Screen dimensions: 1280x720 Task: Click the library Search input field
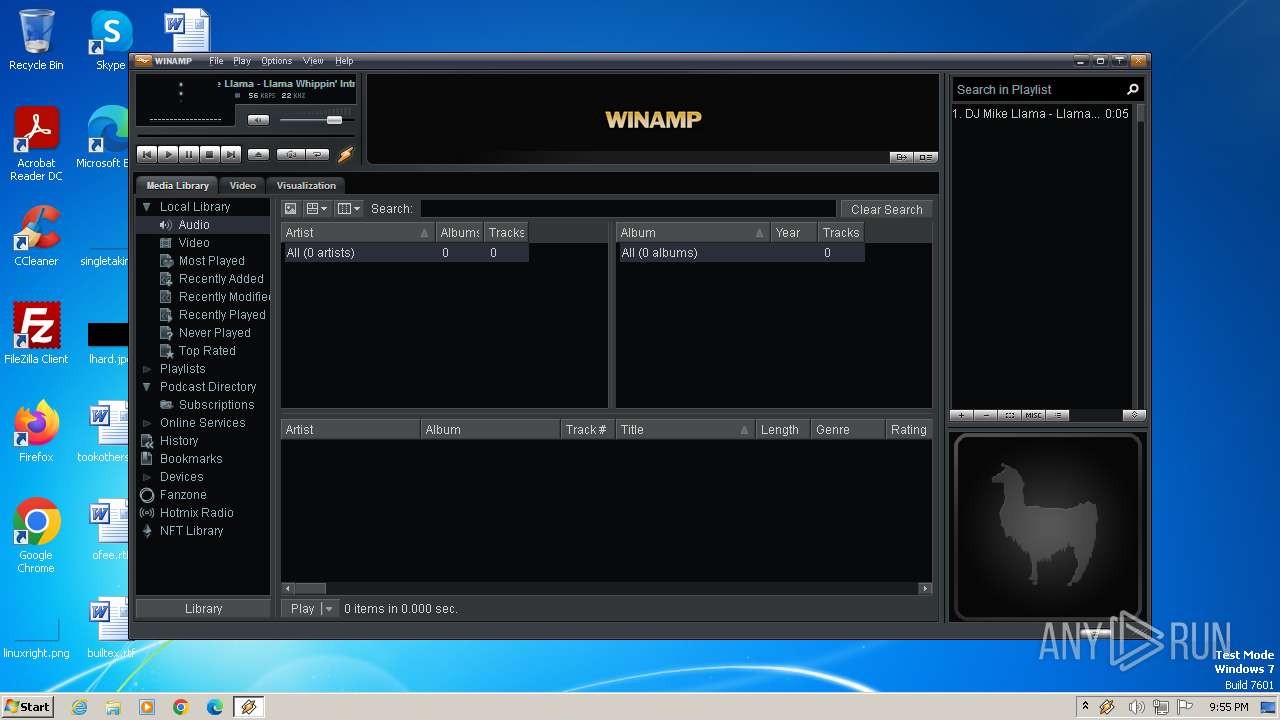tap(628, 209)
